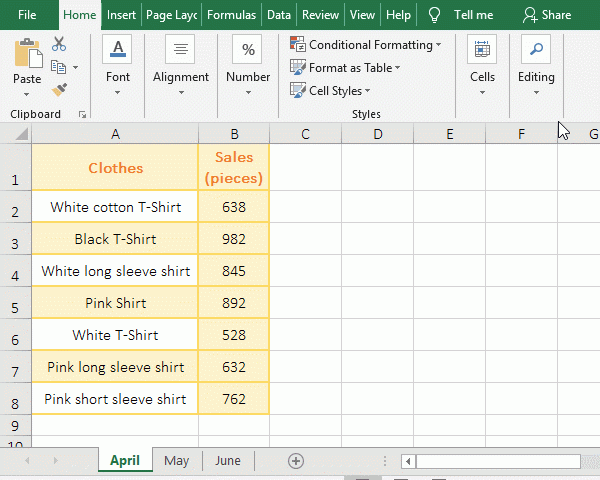Click the Select All corner triangle
This screenshot has height=480, width=600.
tap(22, 134)
